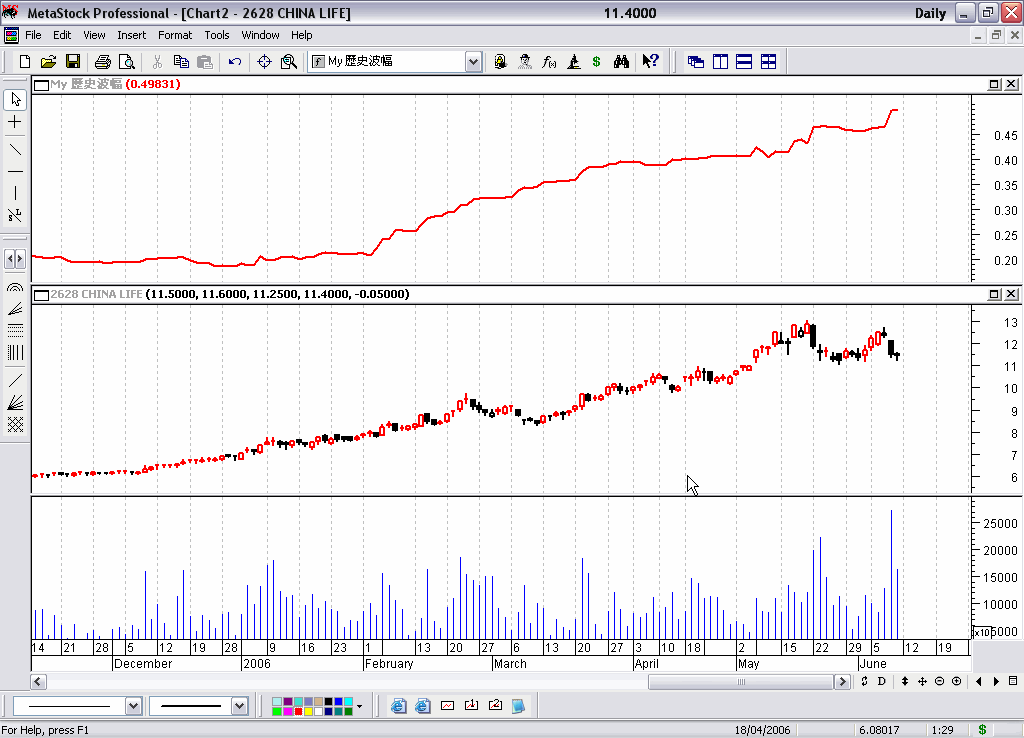Activate the What's This help pointer icon
This screenshot has height=738, width=1024.
pos(650,61)
